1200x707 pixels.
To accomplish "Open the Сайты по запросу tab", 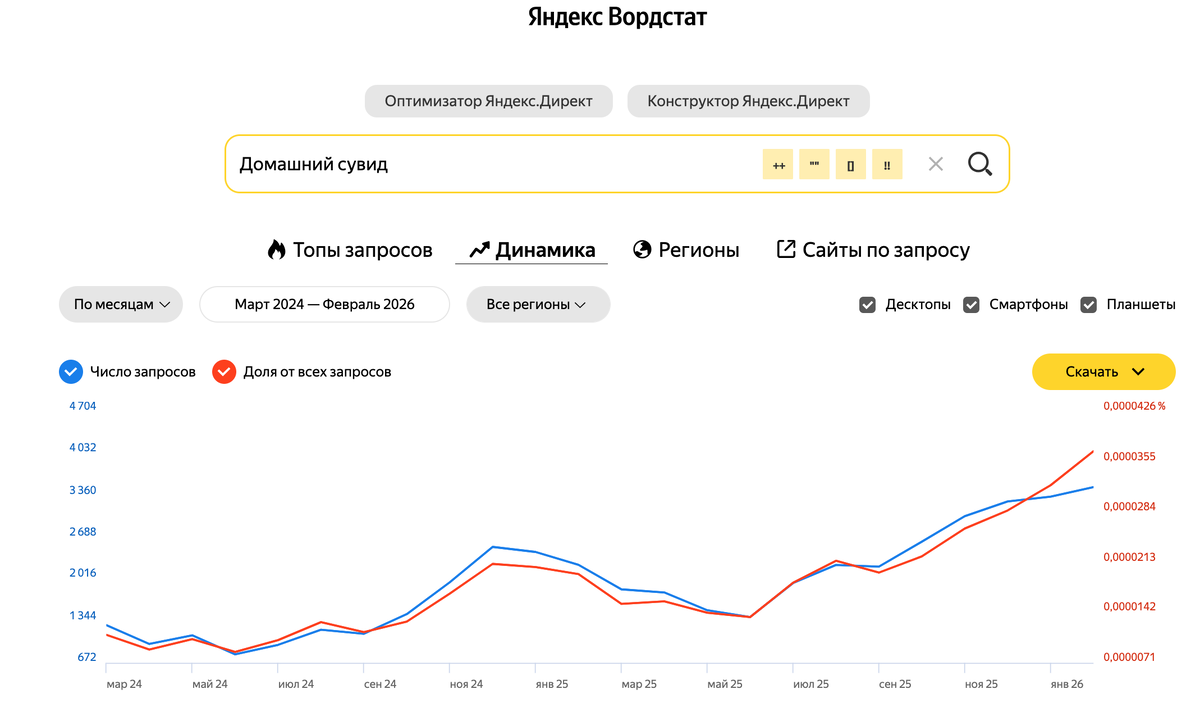I will coord(873,250).
